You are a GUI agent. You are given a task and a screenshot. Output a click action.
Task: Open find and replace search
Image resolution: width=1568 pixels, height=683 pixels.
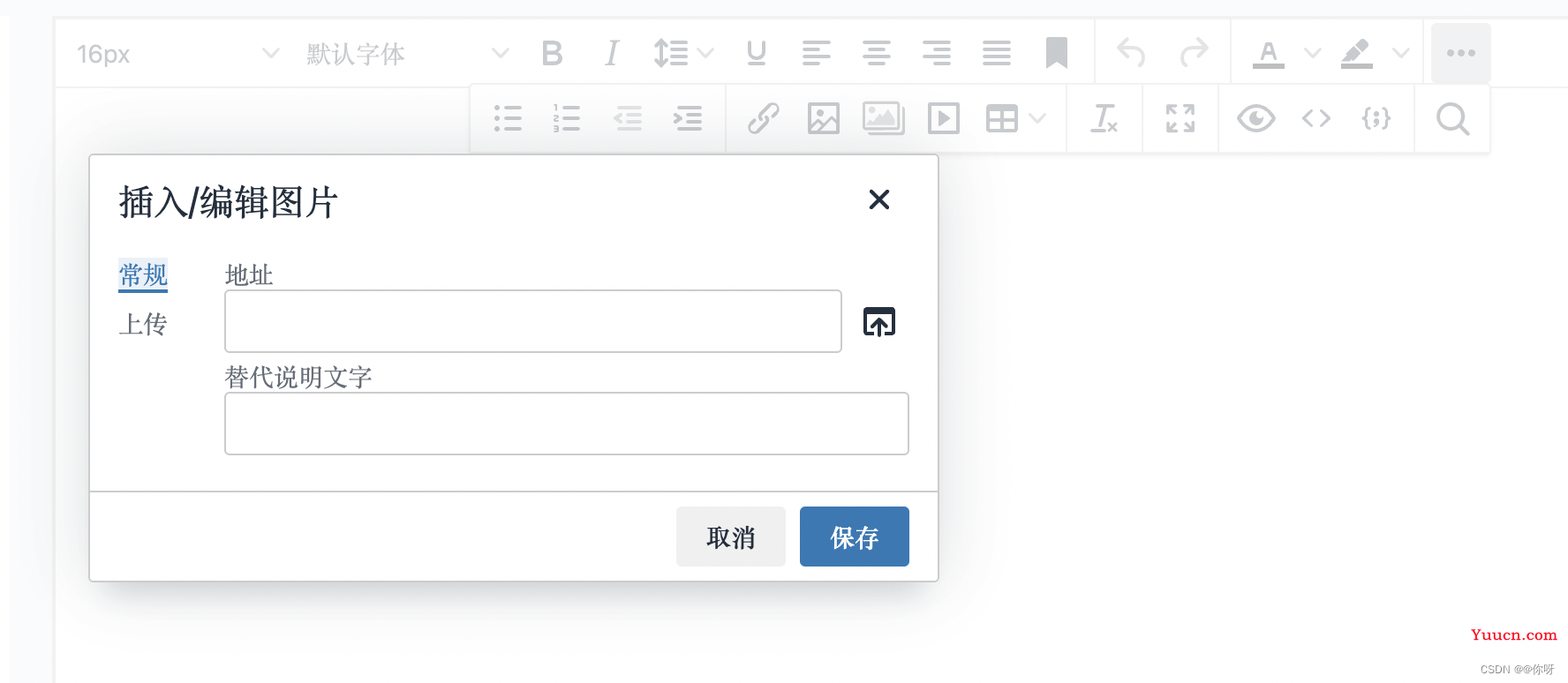pos(1452,118)
